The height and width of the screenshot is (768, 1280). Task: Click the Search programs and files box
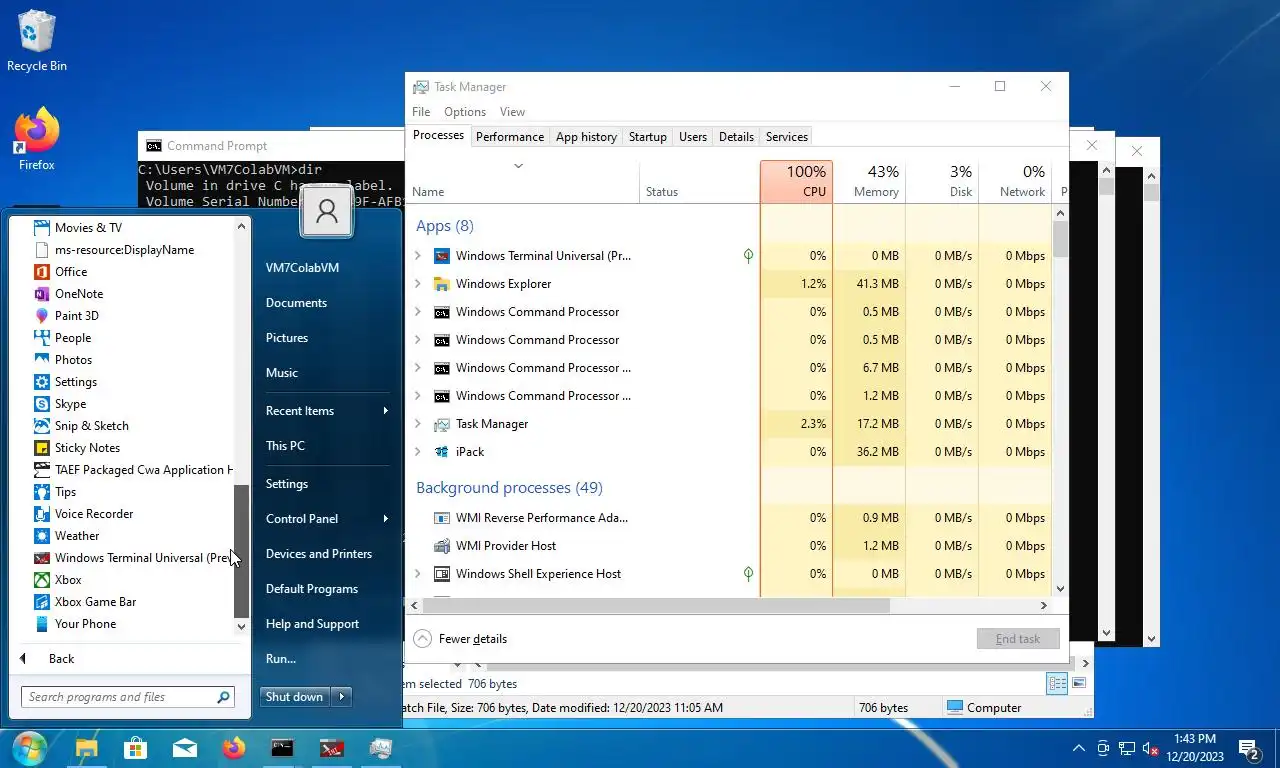pyautogui.click(x=127, y=697)
